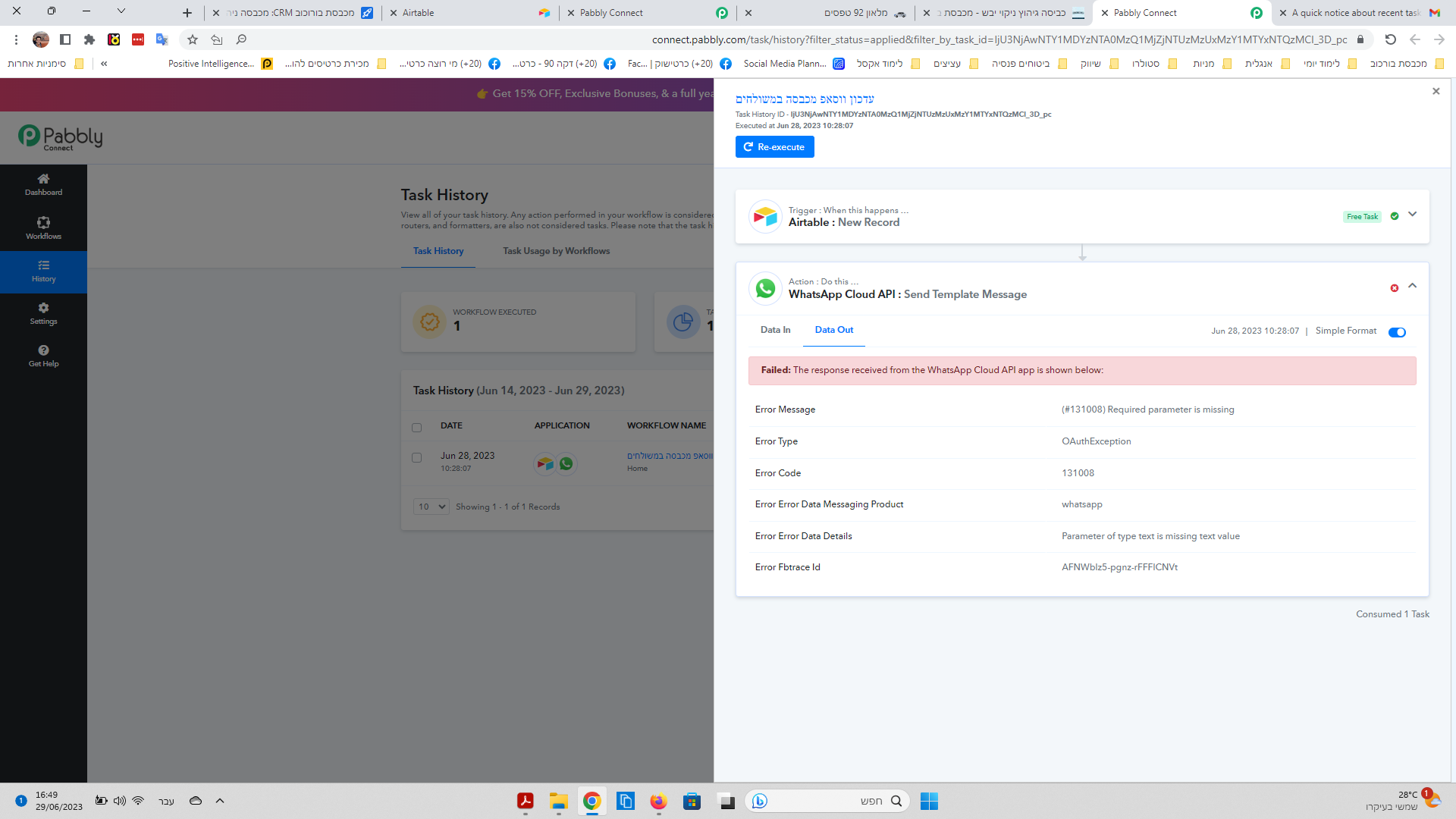Open Workflows in the sidebar
The width and height of the screenshot is (1456, 819).
[x=43, y=228]
